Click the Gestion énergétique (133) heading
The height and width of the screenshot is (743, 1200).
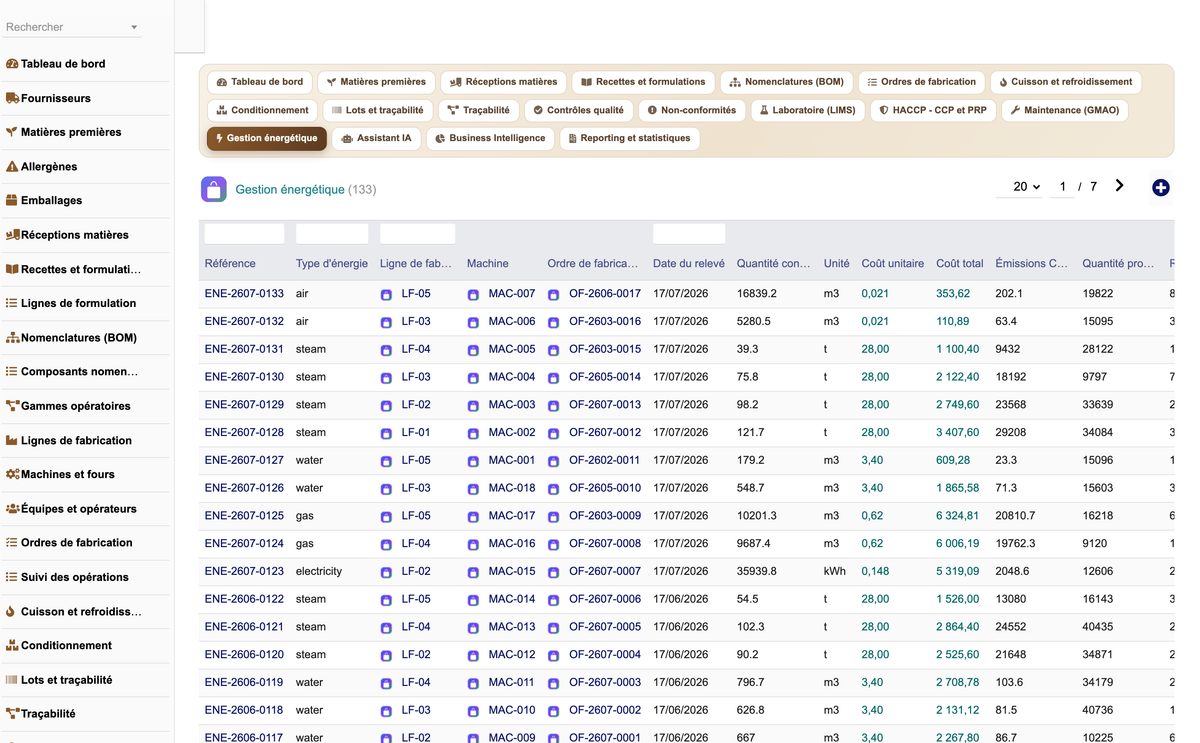click(x=306, y=190)
